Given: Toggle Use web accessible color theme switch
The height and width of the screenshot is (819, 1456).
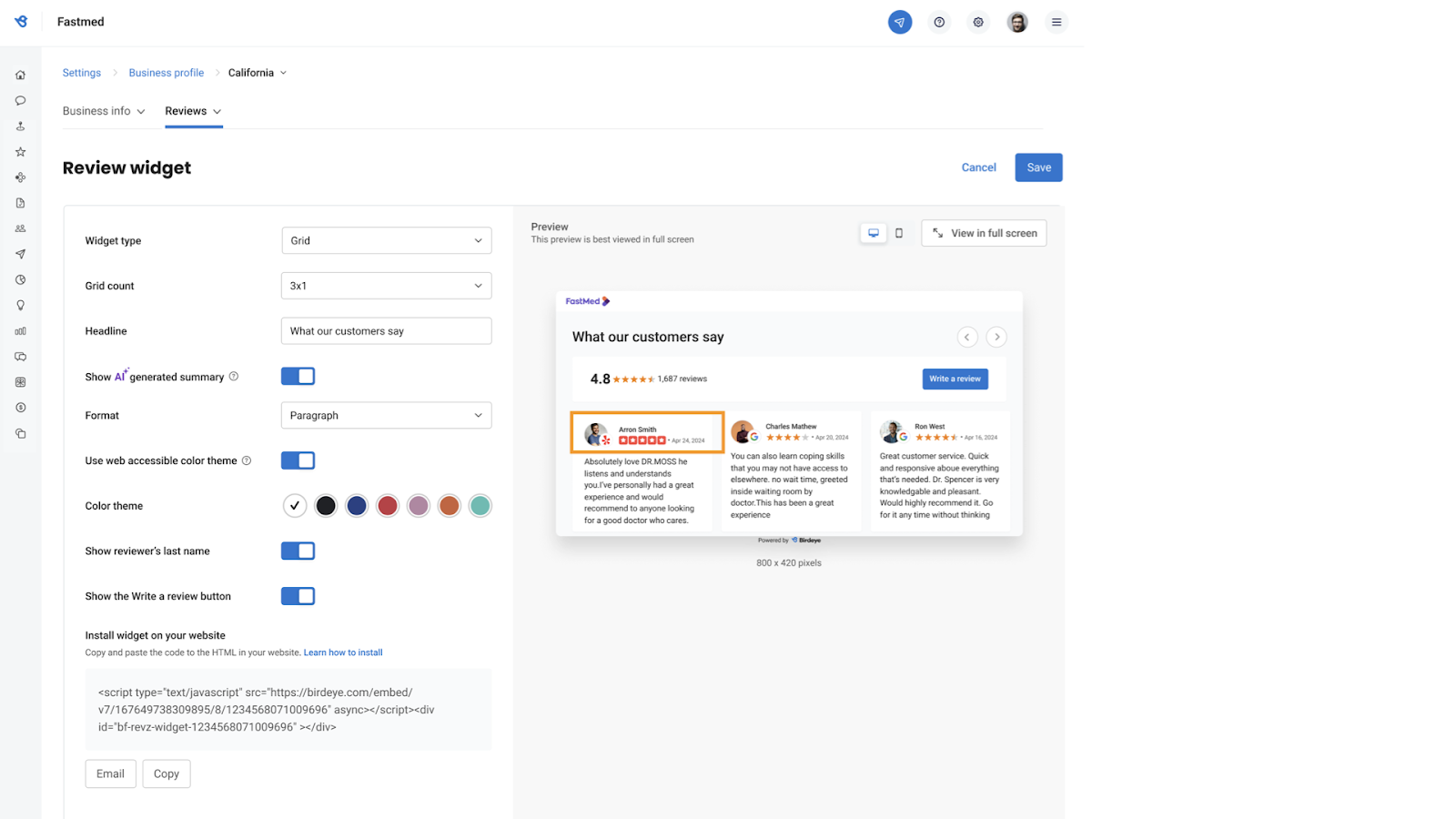Looking at the screenshot, I should [298, 460].
